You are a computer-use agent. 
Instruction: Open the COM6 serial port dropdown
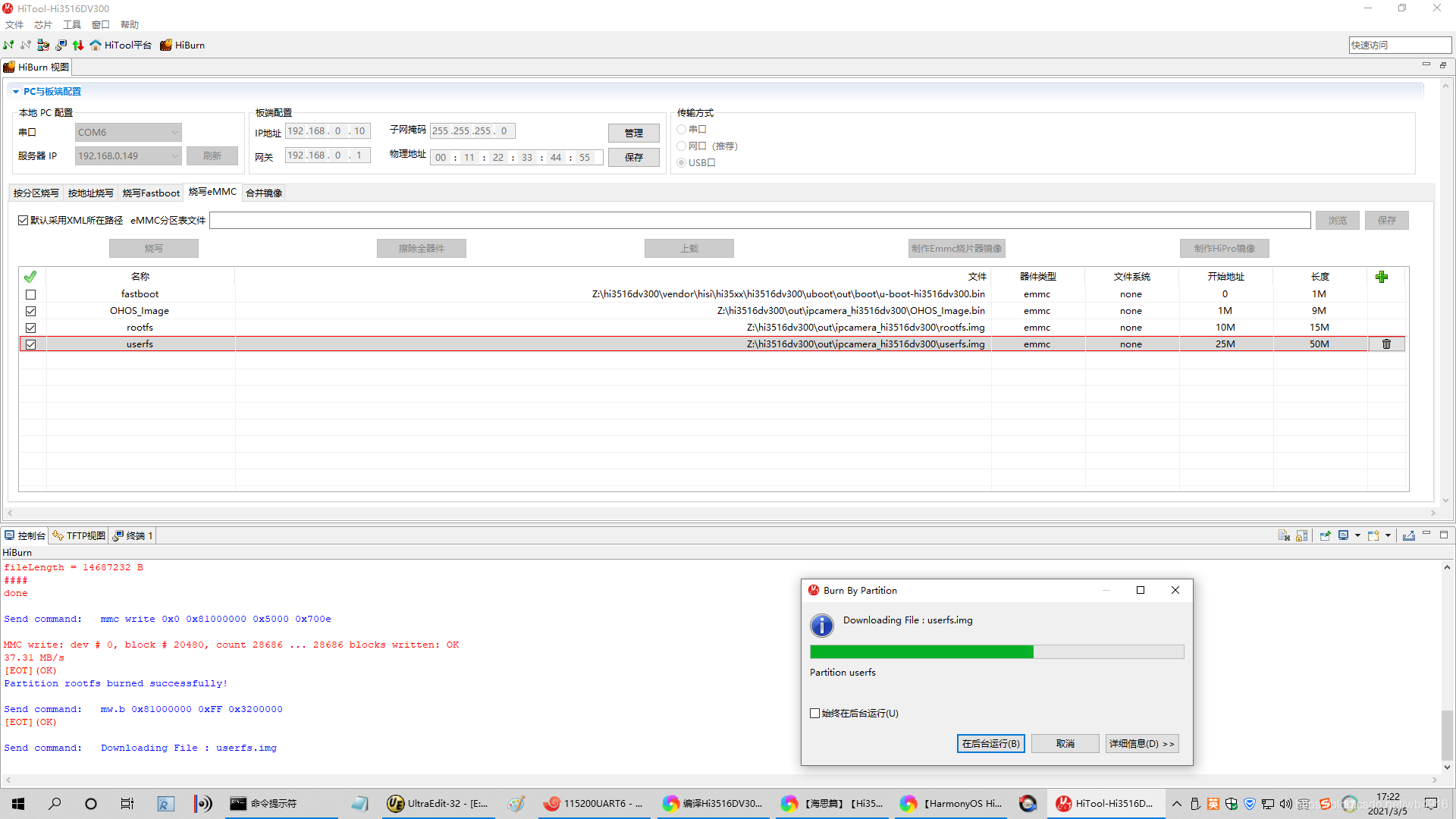tap(174, 133)
